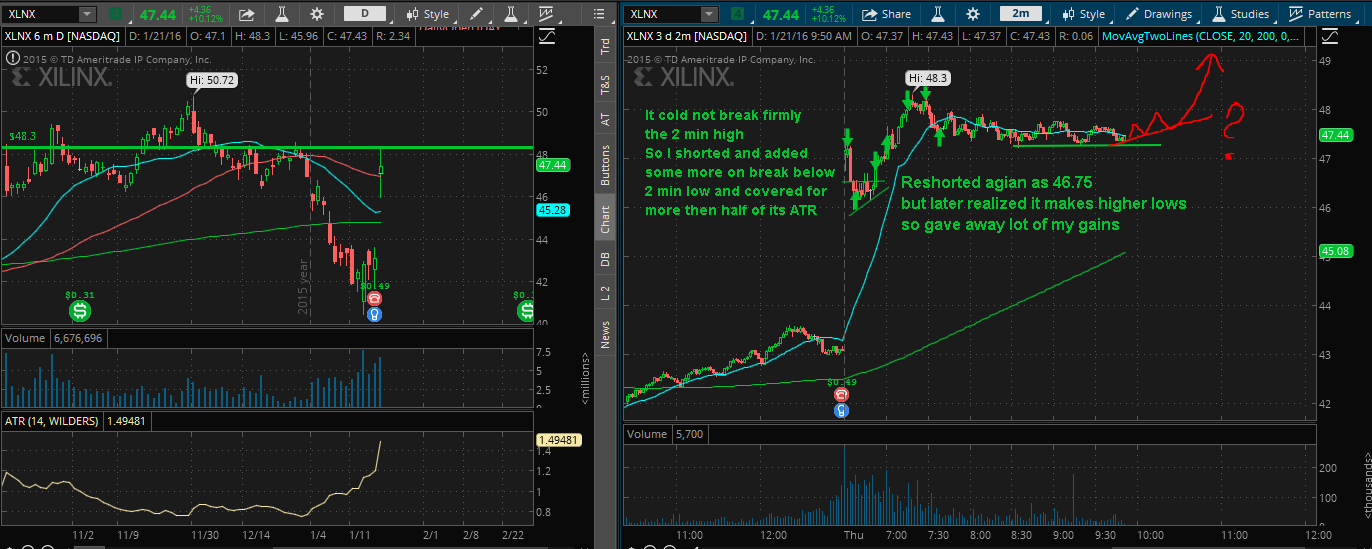This screenshot has width=1372, height=549.
Task: Click the ATR (14, WILDERS) study label
Action: click(x=52, y=421)
